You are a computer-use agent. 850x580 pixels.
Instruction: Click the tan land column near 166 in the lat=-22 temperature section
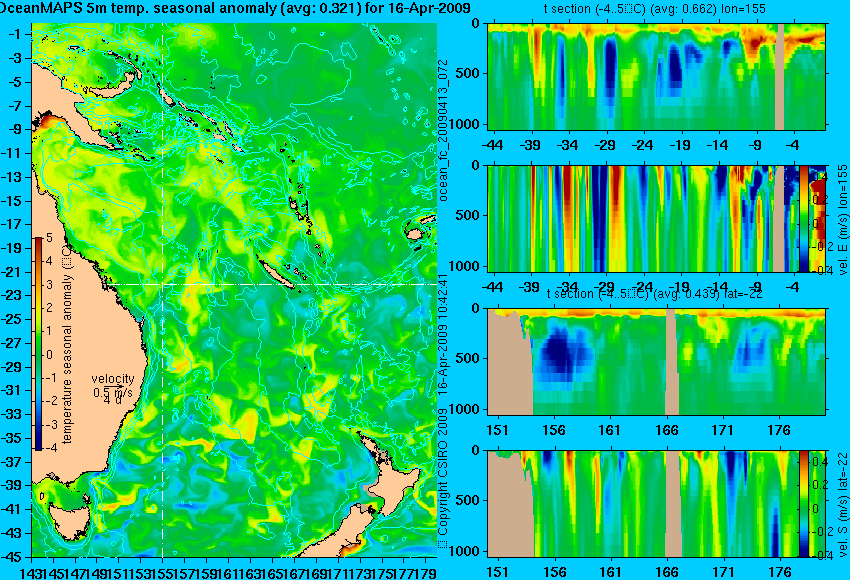point(671,362)
